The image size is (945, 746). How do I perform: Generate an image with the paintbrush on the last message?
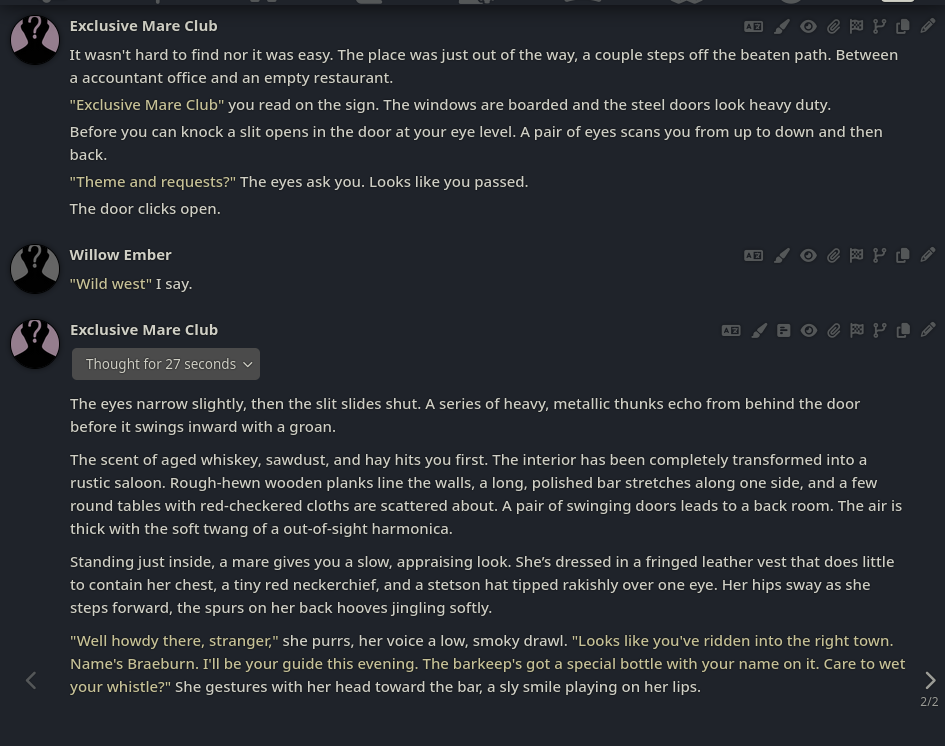(759, 330)
